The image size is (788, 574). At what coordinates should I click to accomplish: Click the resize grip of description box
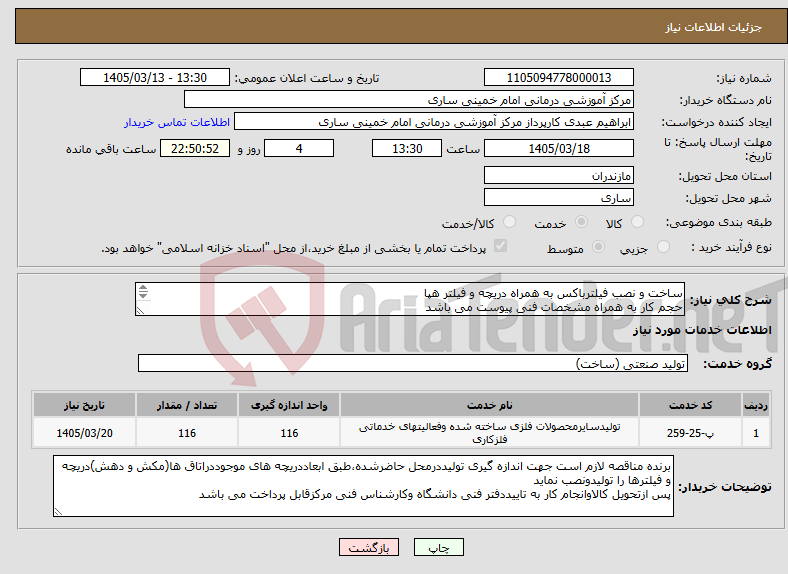coord(140,311)
